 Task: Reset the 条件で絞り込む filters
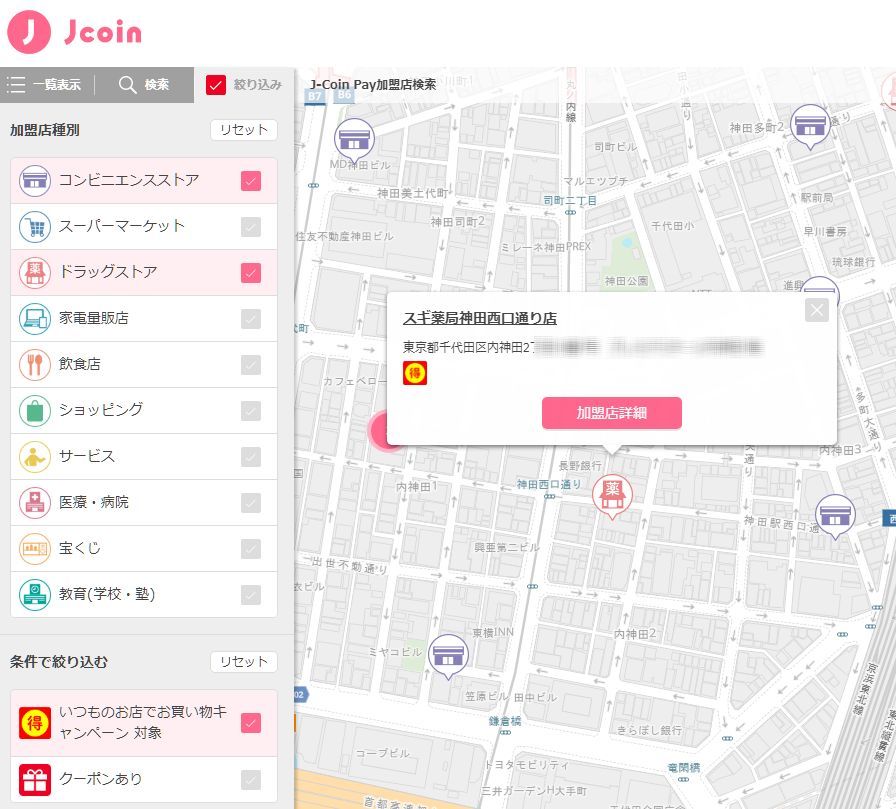(x=244, y=662)
